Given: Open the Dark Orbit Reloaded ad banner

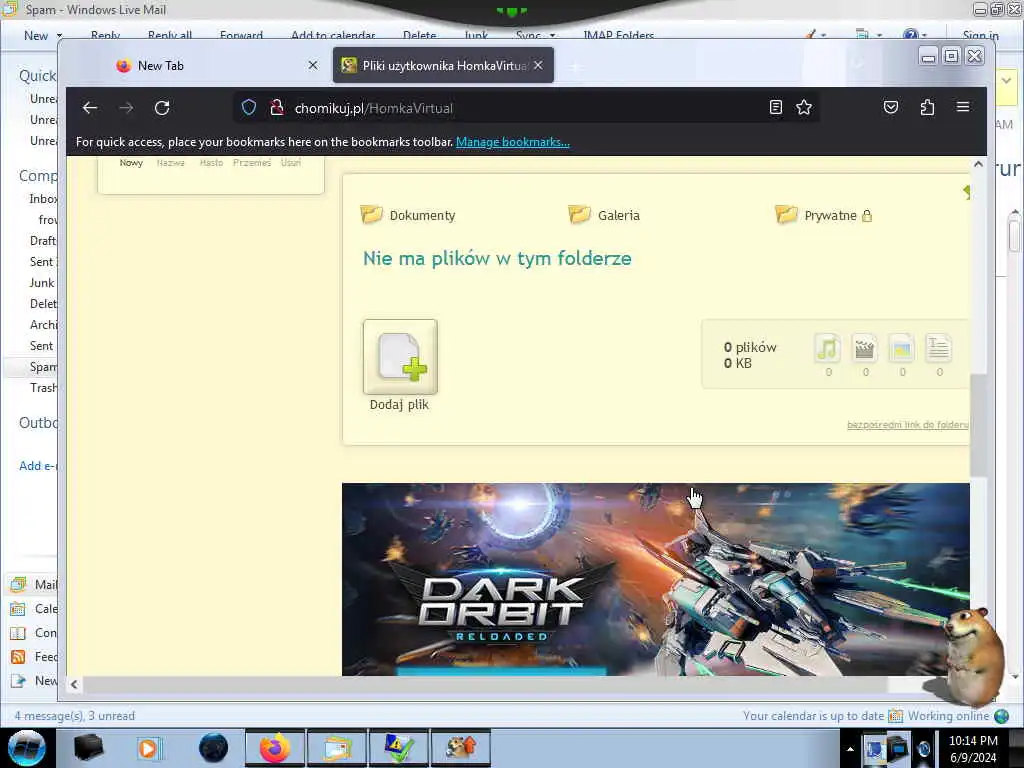Looking at the screenshot, I should [x=656, y=579].
